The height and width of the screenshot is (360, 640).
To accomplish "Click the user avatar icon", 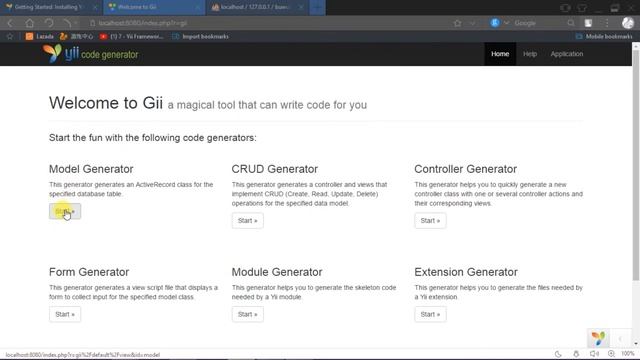I will click(627, 23).
